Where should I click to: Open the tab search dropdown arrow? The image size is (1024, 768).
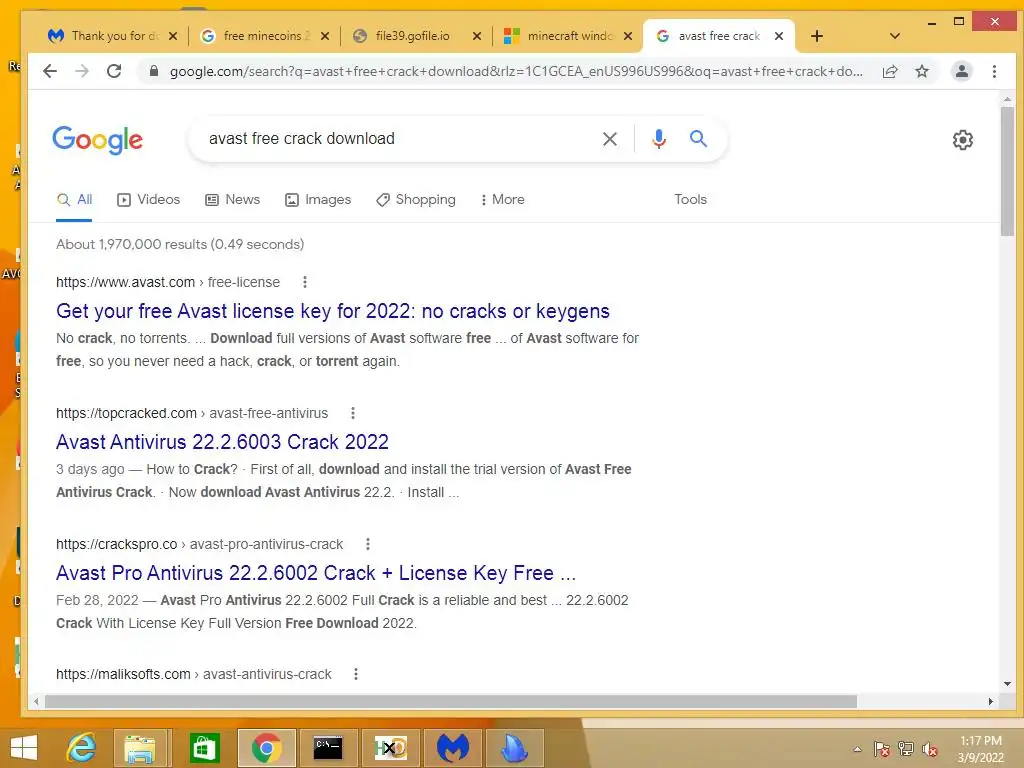pyautogui.click(x=895, y=36)
